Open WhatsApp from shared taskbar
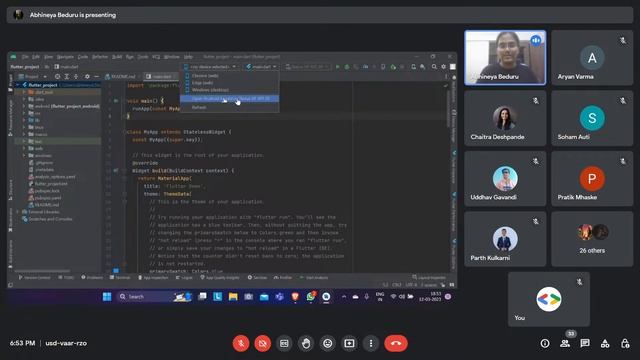The height and width of the screenshot is (360, 640). tap(311, 297)
